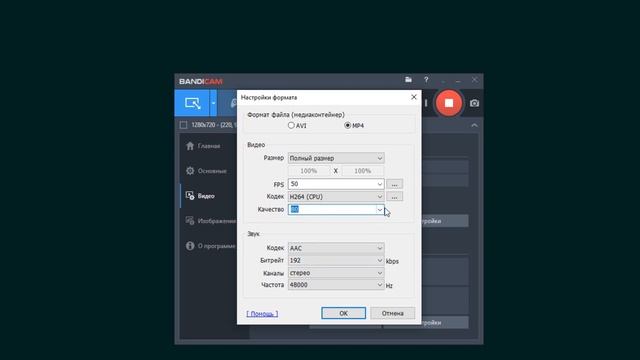
Task: Open the Размер (size) dropdown
Action: pos(336,158)
